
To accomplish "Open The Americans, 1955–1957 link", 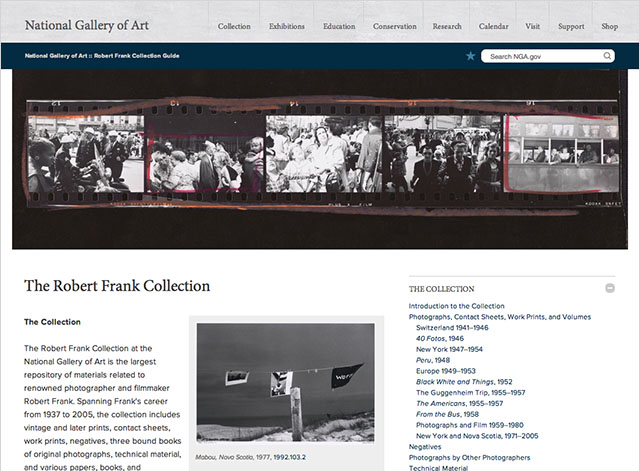I will click(459, 403).
